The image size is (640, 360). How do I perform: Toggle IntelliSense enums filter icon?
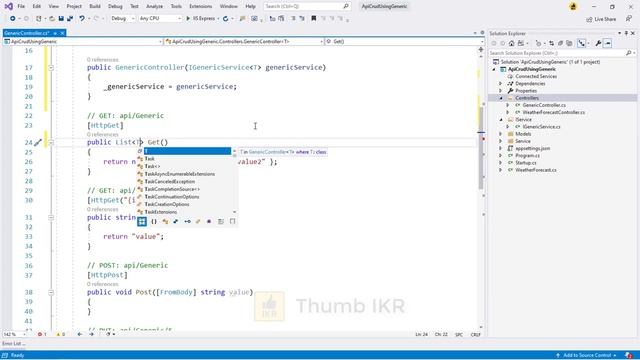198,221
